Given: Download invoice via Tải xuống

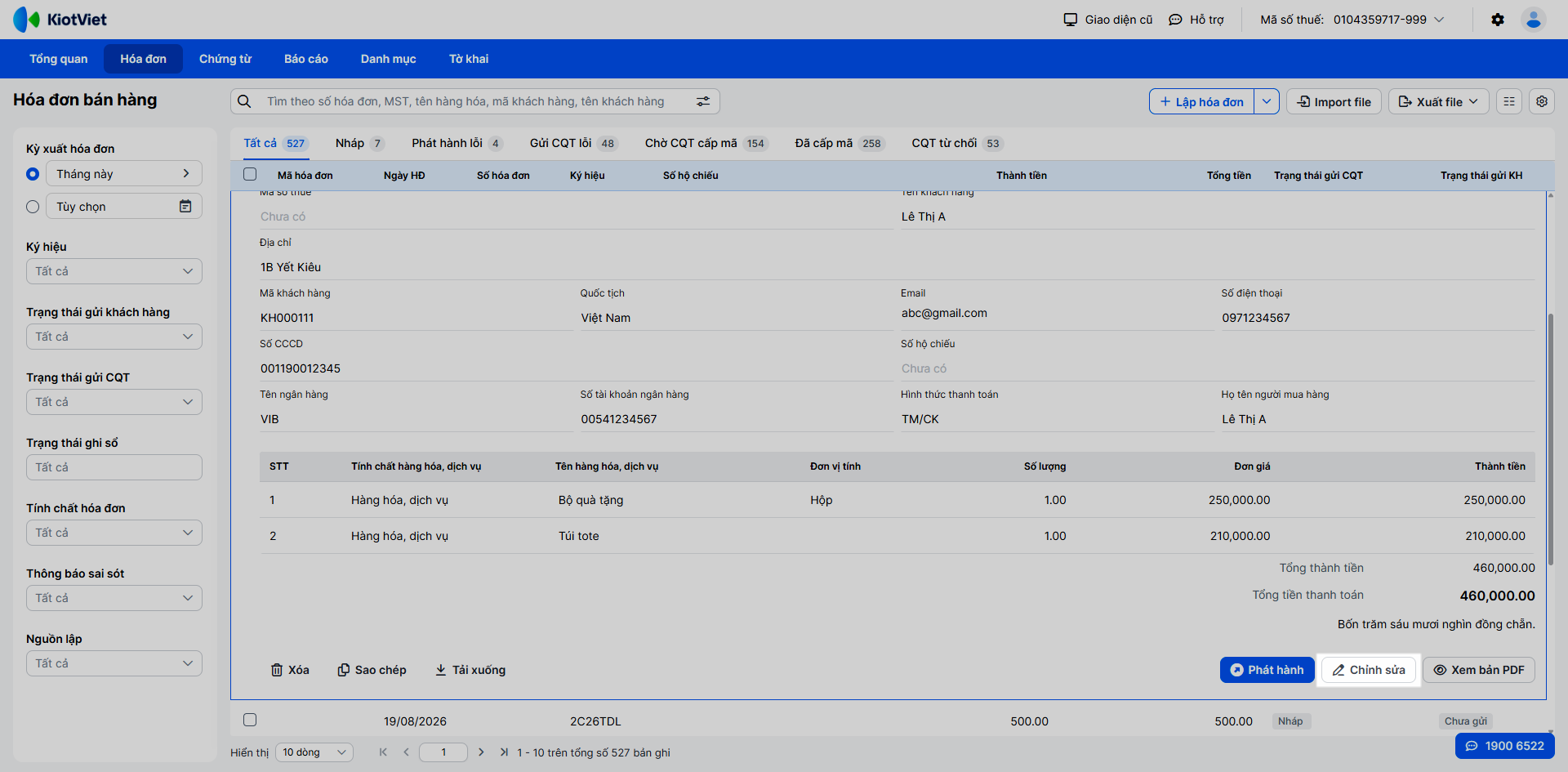Looking at the screenshot, I should click(x=470, y=670).
